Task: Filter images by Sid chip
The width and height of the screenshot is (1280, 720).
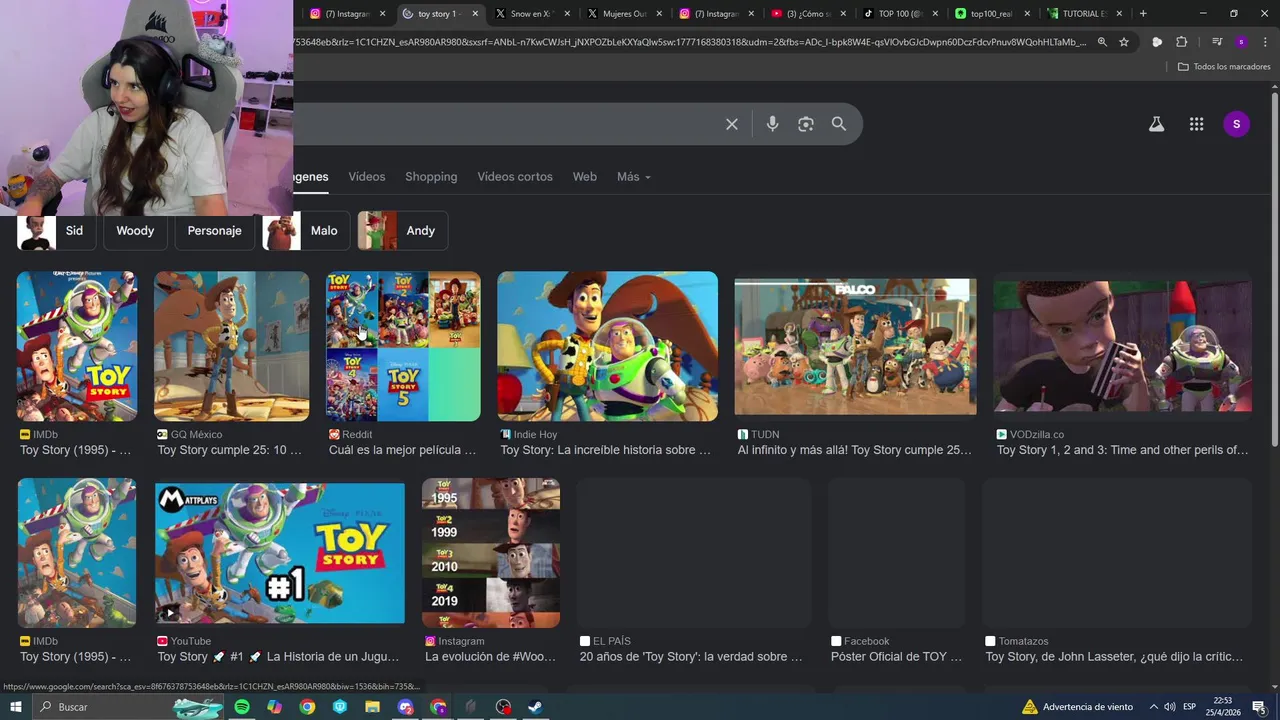Action: (x=56, y=231)
